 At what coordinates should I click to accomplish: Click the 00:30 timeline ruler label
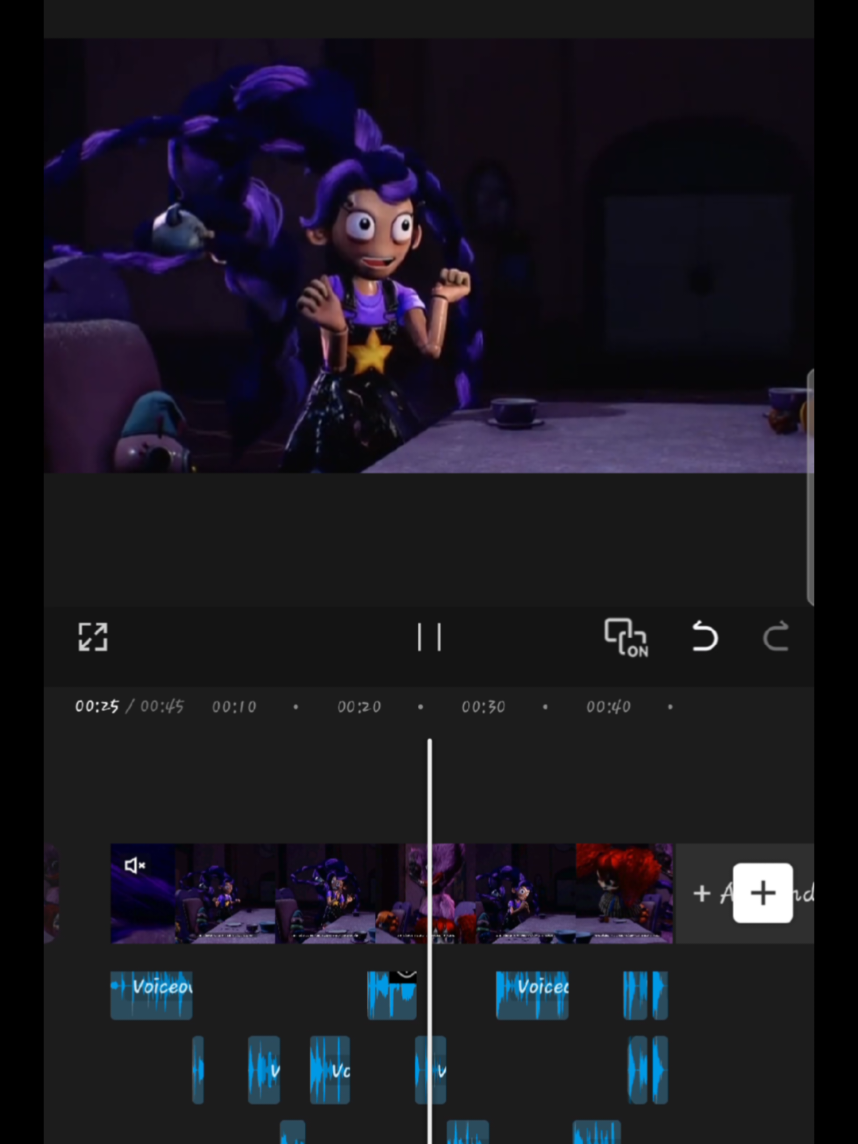coord(483,707)
